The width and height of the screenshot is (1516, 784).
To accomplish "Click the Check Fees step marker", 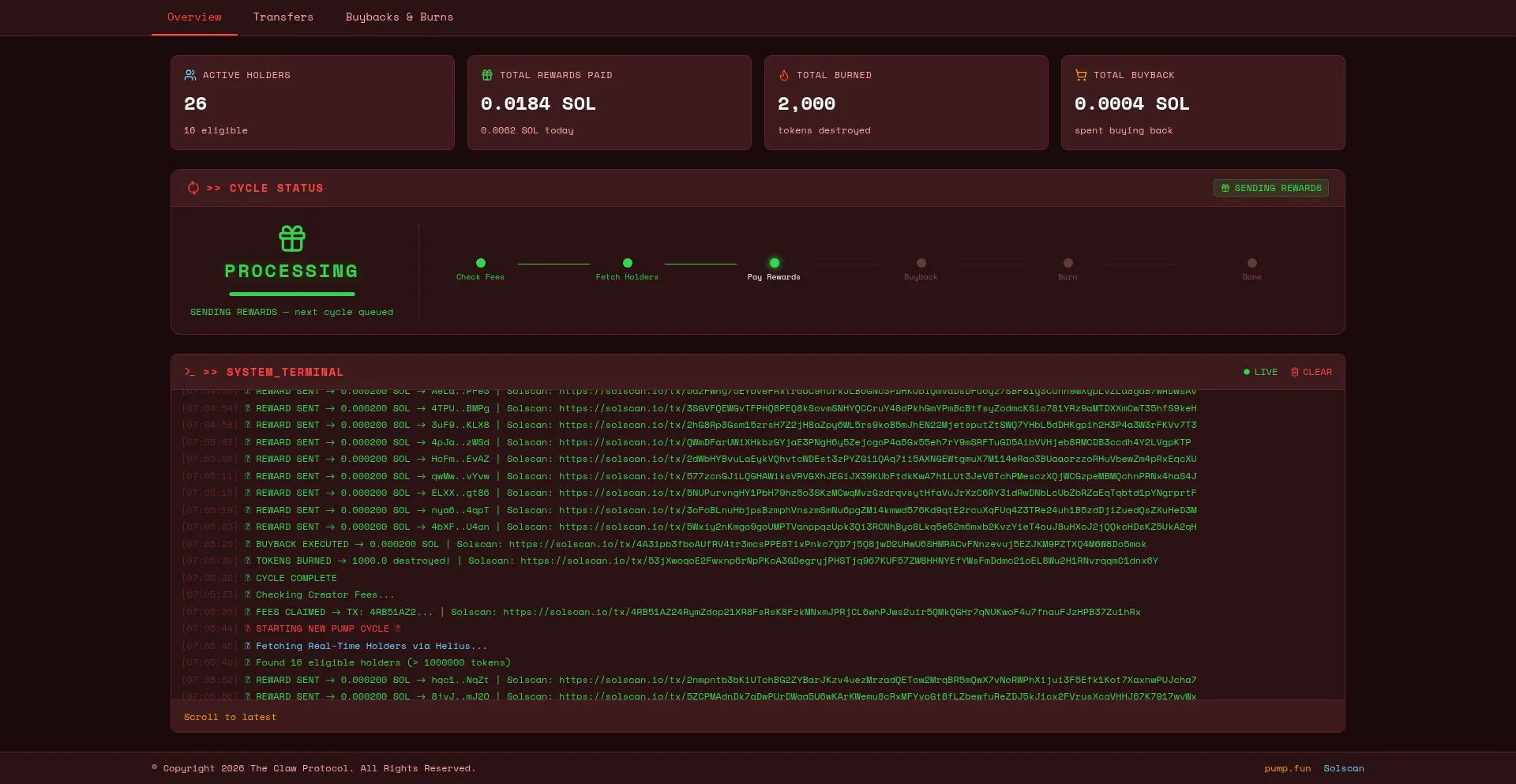I will [481, 263].
